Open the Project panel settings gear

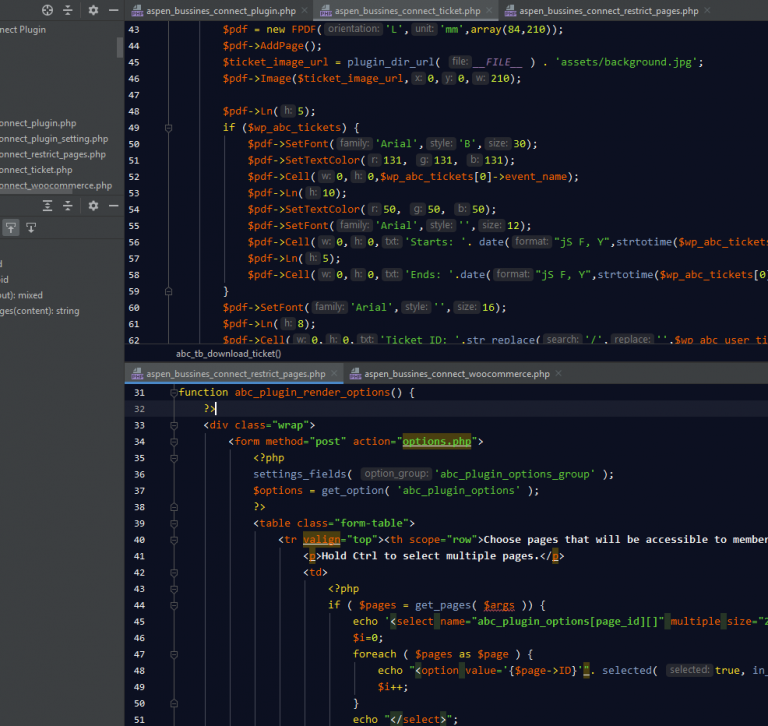pyautogui.click(x=93, y=10)
